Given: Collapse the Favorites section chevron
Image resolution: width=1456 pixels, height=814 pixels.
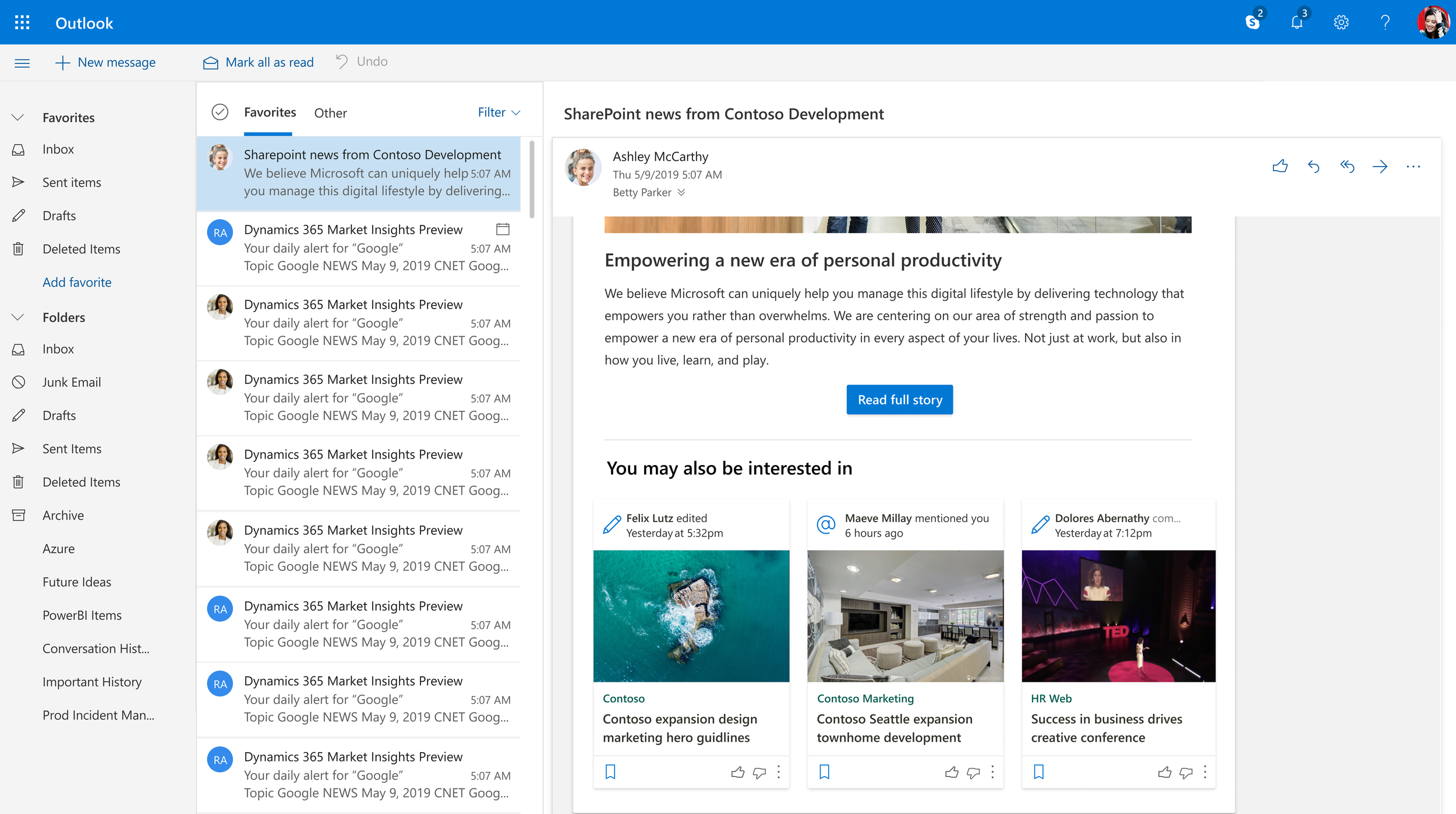Looking at the screenshot, I should (18, 118).
